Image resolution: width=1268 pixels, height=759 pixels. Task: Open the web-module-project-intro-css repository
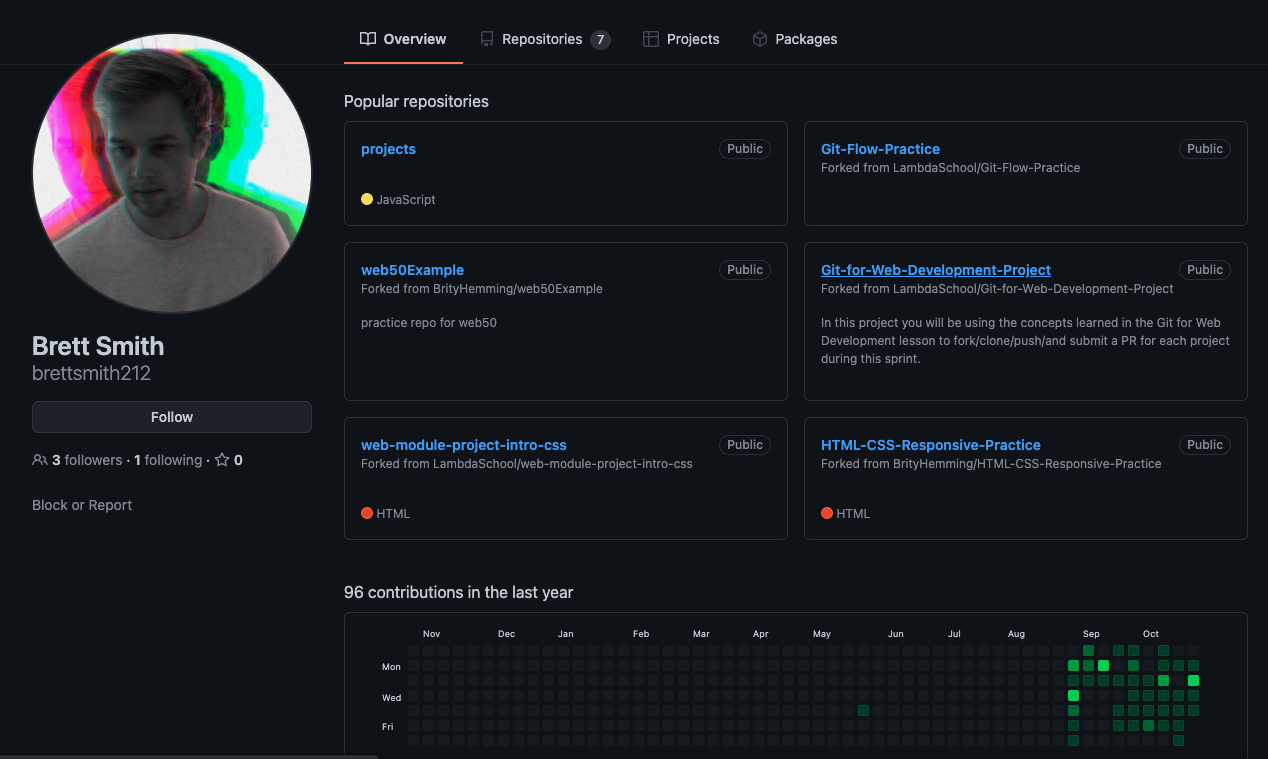tap(463, 445)
